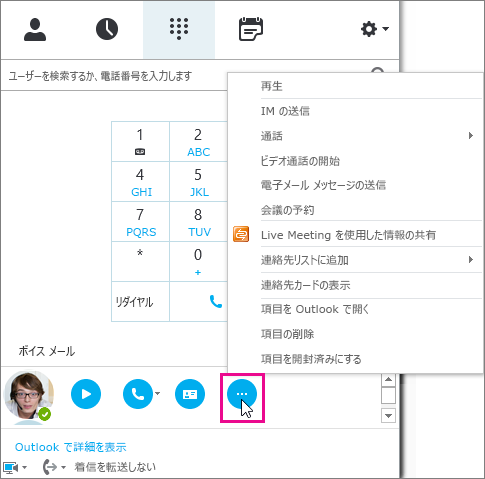
Task: Expand the dropdown arrow beside the gear
Action: (x=385, y=29)
